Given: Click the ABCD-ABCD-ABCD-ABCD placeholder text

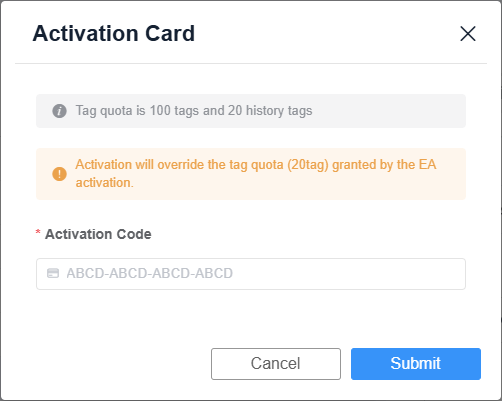Looking at the screenshot, I should pos(149,273).
